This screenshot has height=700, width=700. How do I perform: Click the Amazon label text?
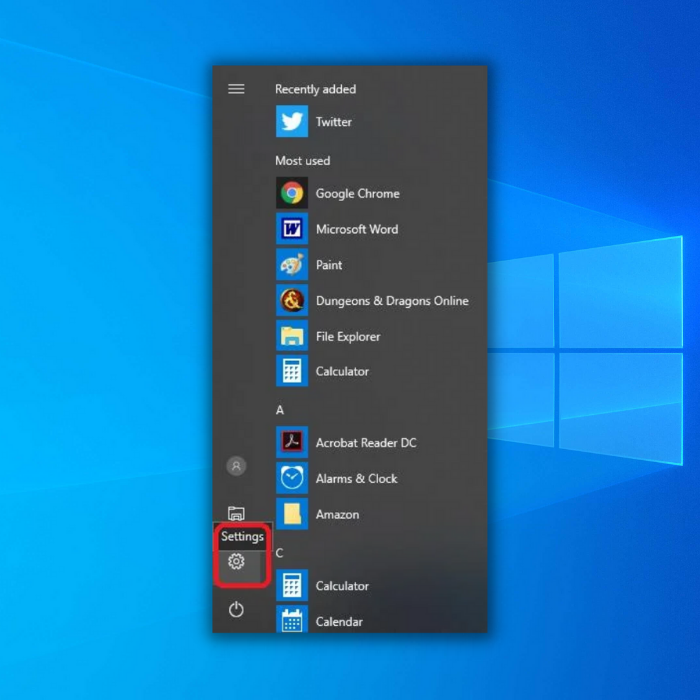(337, 514)
